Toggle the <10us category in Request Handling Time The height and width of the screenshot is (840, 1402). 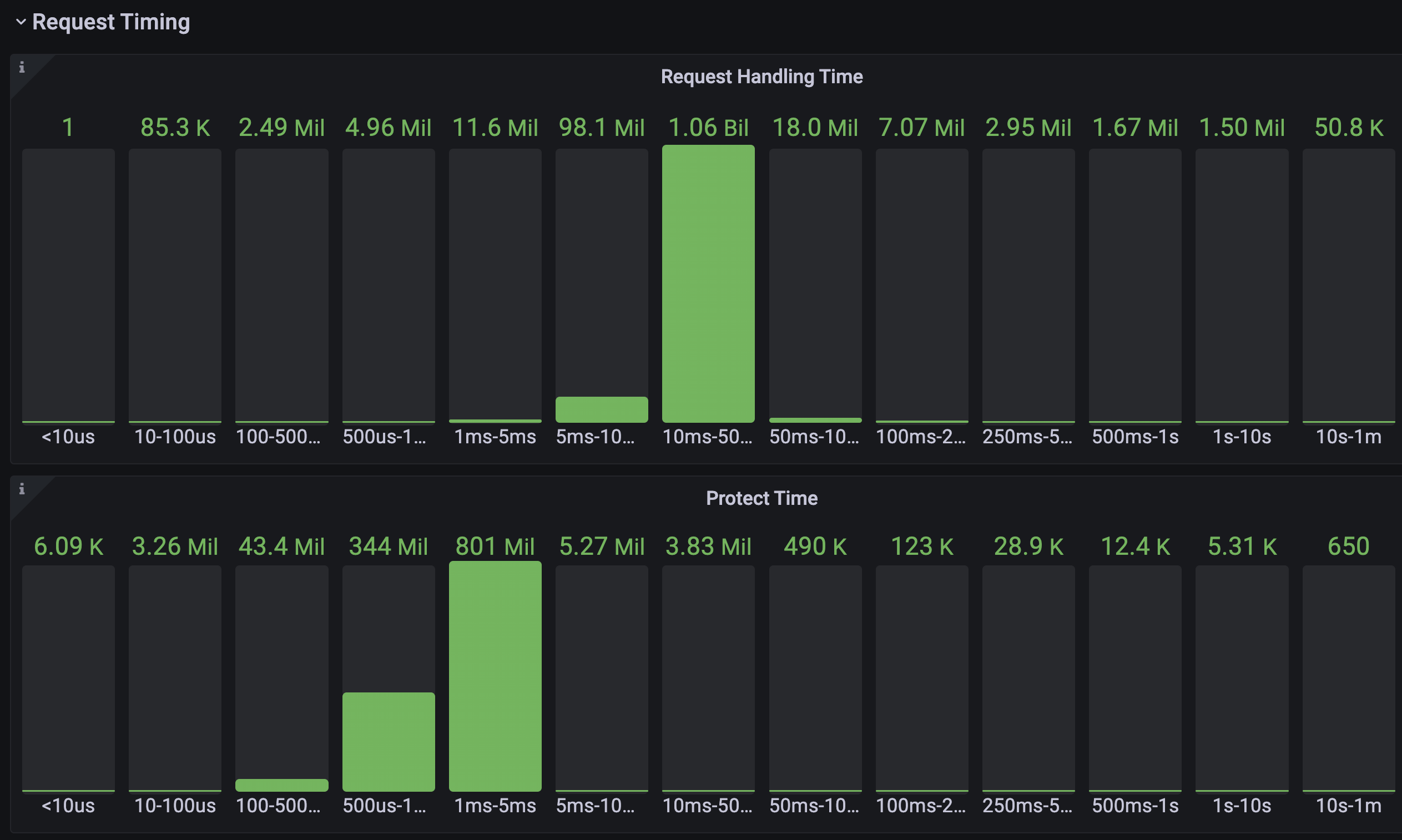(68, 437)
